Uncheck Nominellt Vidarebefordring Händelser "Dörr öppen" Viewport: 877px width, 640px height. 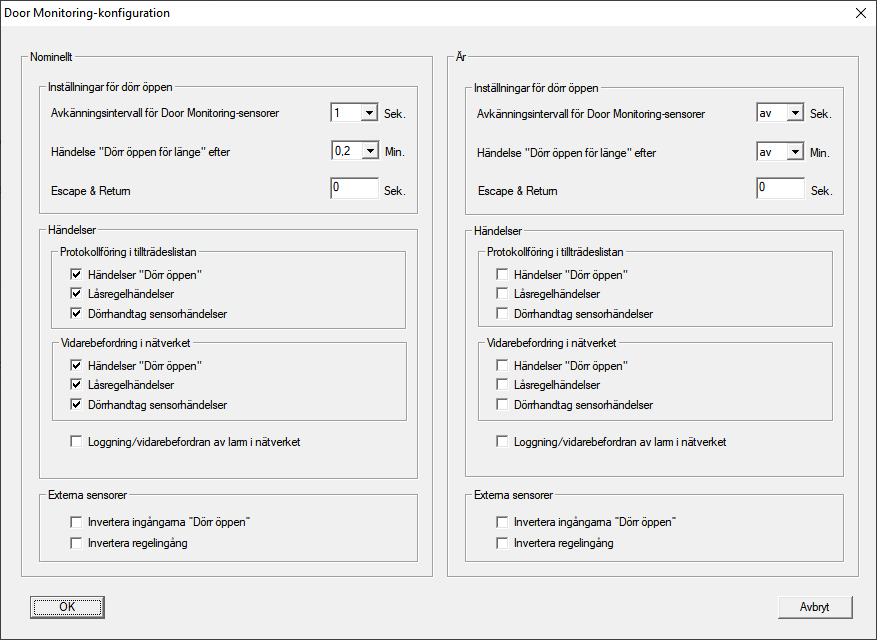click(77, 366)
